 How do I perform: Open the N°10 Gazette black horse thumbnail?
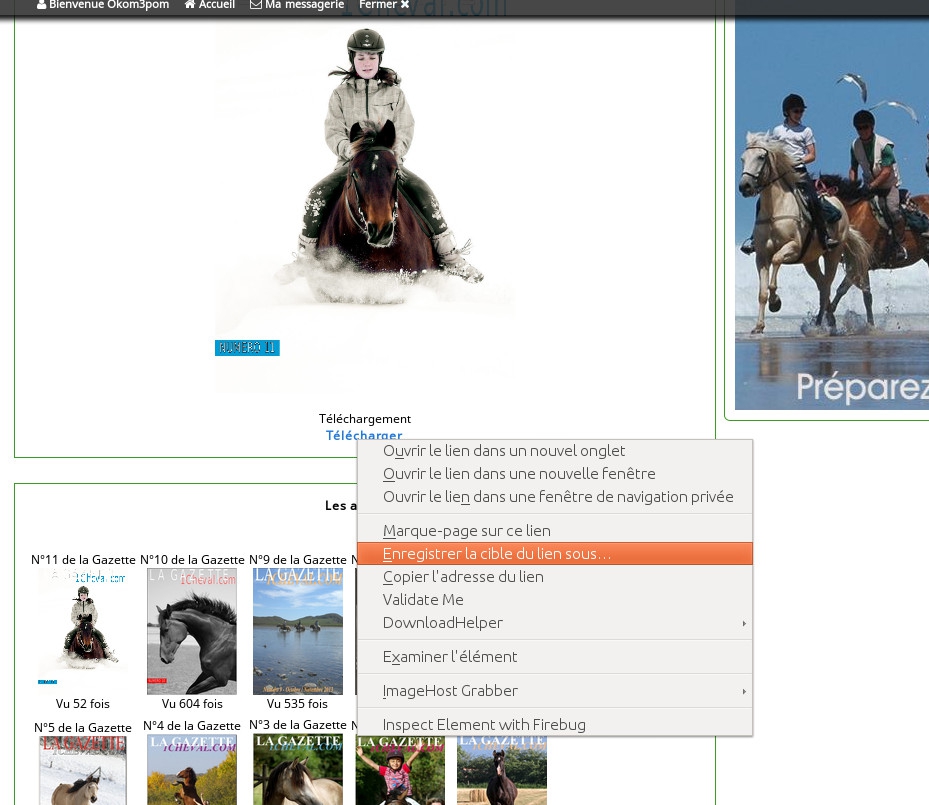pyautogui.click(x=192, y=630)
